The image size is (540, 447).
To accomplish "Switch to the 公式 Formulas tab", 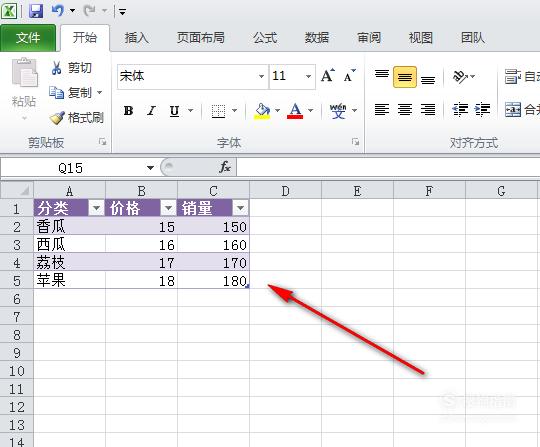I will click(265, 38).
